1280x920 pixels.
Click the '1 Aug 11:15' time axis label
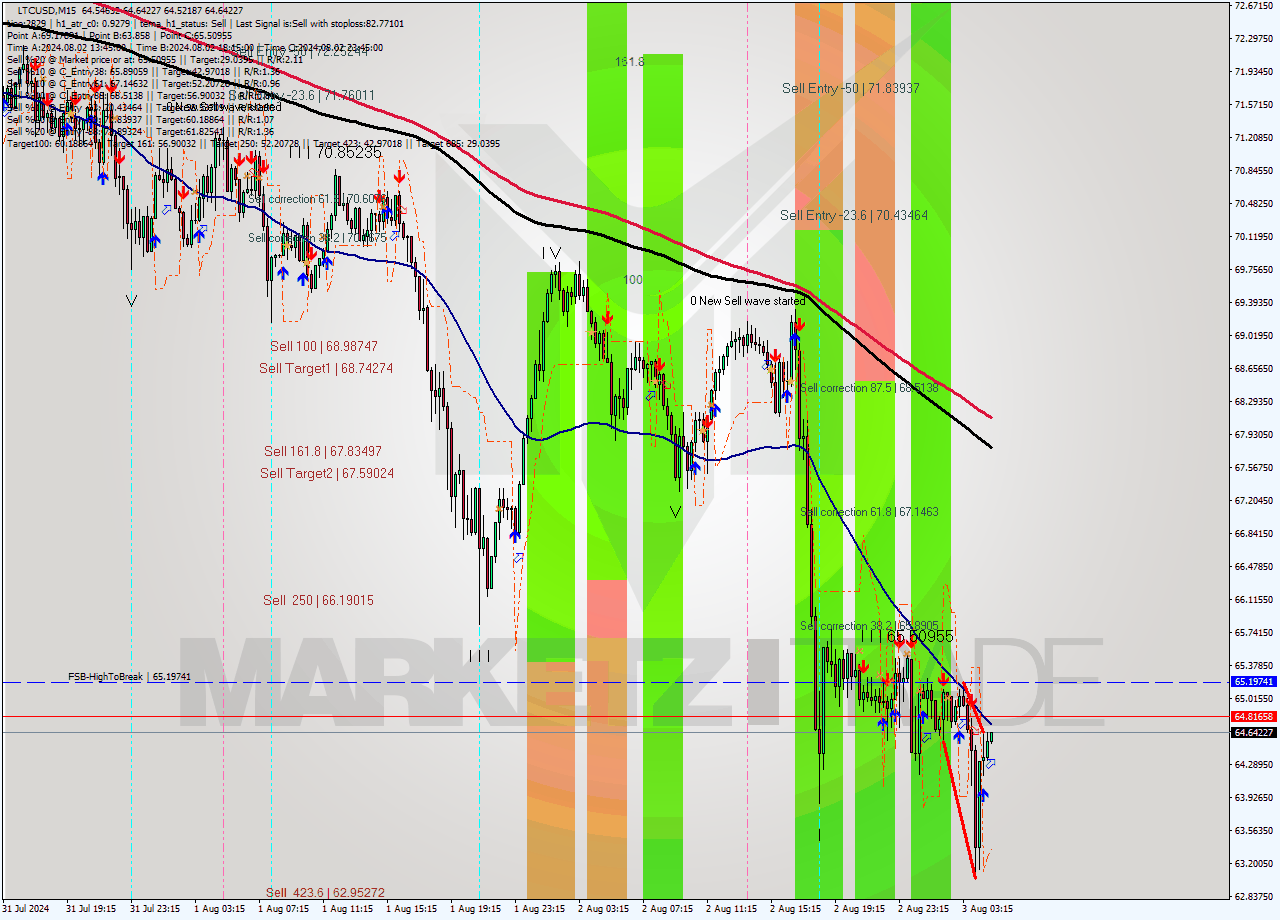tap(347, 909)
